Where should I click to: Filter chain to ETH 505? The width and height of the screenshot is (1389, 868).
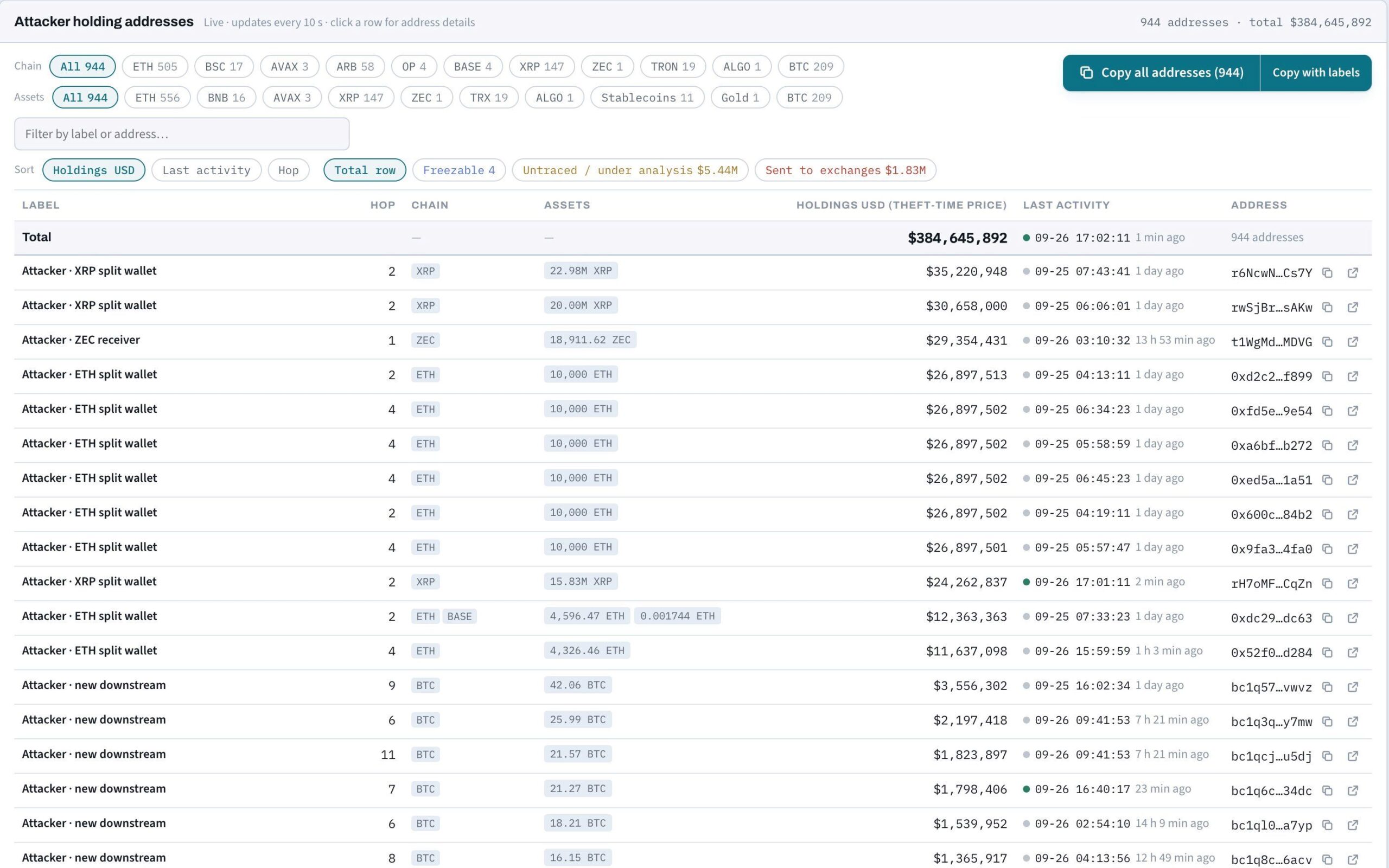(155, 67)
